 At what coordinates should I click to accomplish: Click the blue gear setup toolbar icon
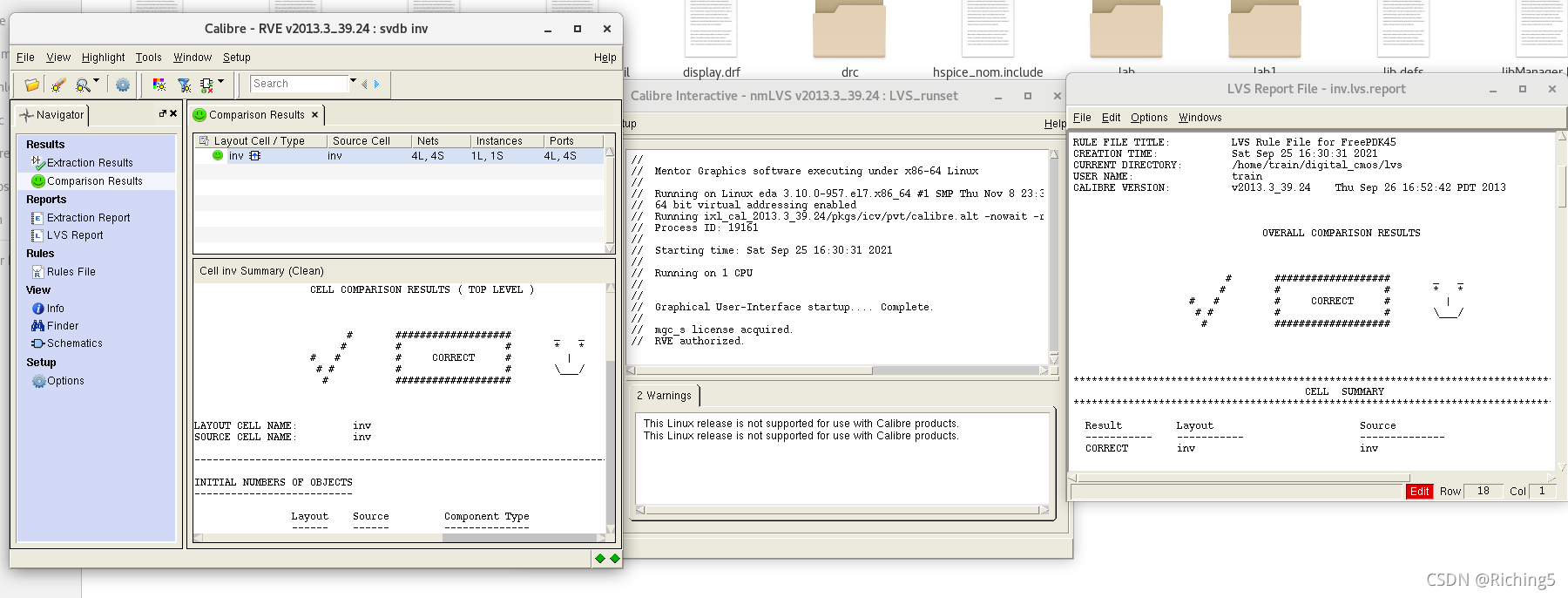coord(123,85)
